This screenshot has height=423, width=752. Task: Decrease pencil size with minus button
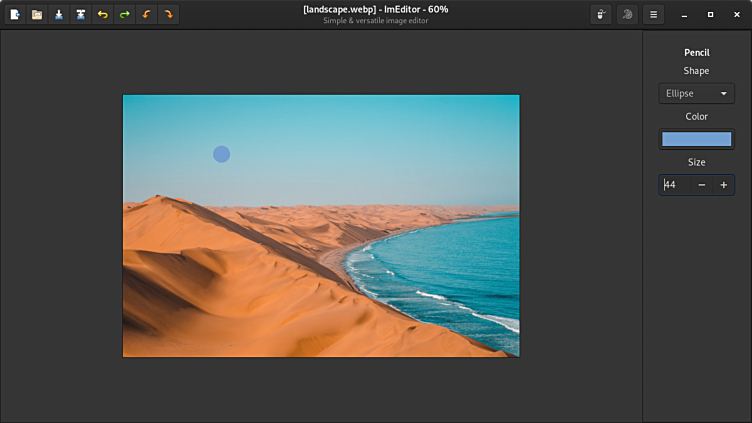click(x=702, y=185)
